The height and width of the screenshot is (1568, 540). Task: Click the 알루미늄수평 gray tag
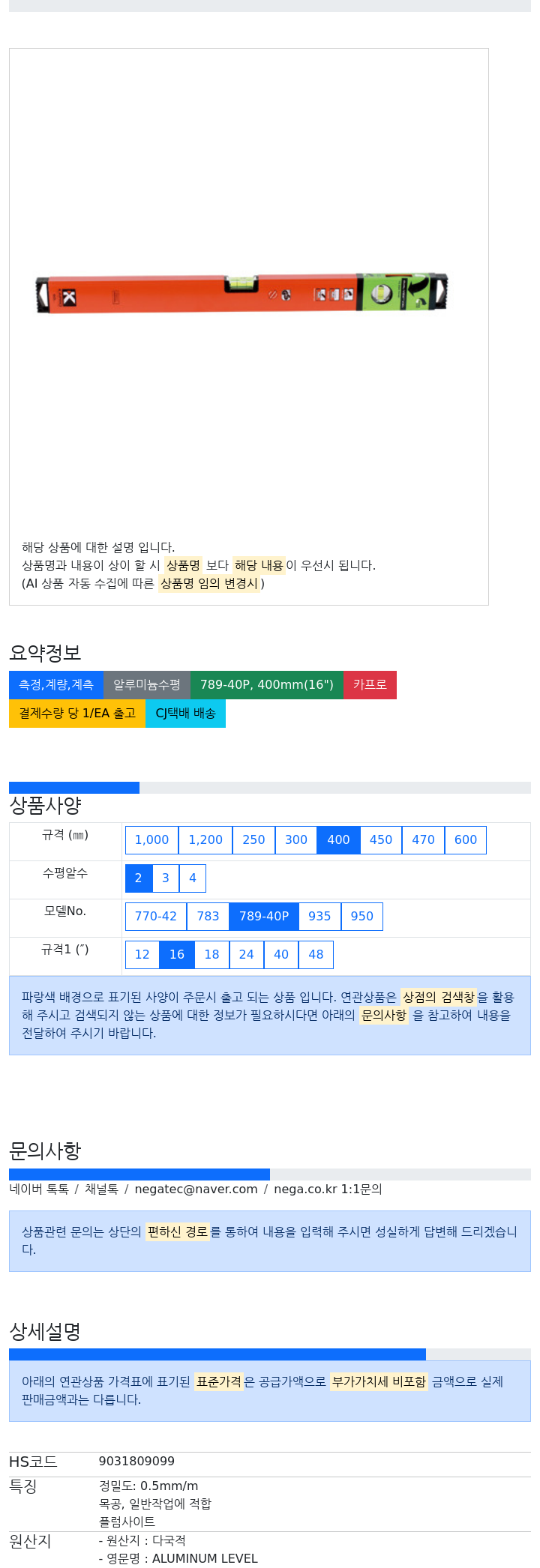(147, 684)
